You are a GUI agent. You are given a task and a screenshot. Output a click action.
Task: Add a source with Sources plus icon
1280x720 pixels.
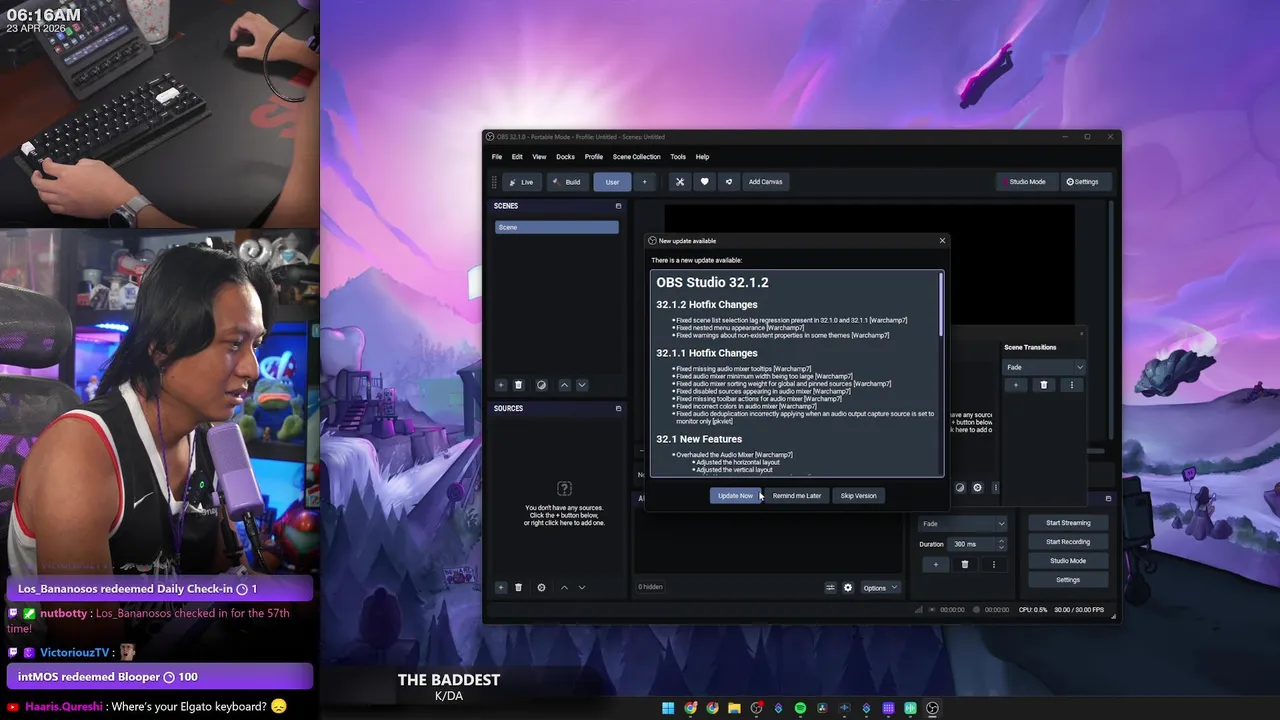point(501,587)
